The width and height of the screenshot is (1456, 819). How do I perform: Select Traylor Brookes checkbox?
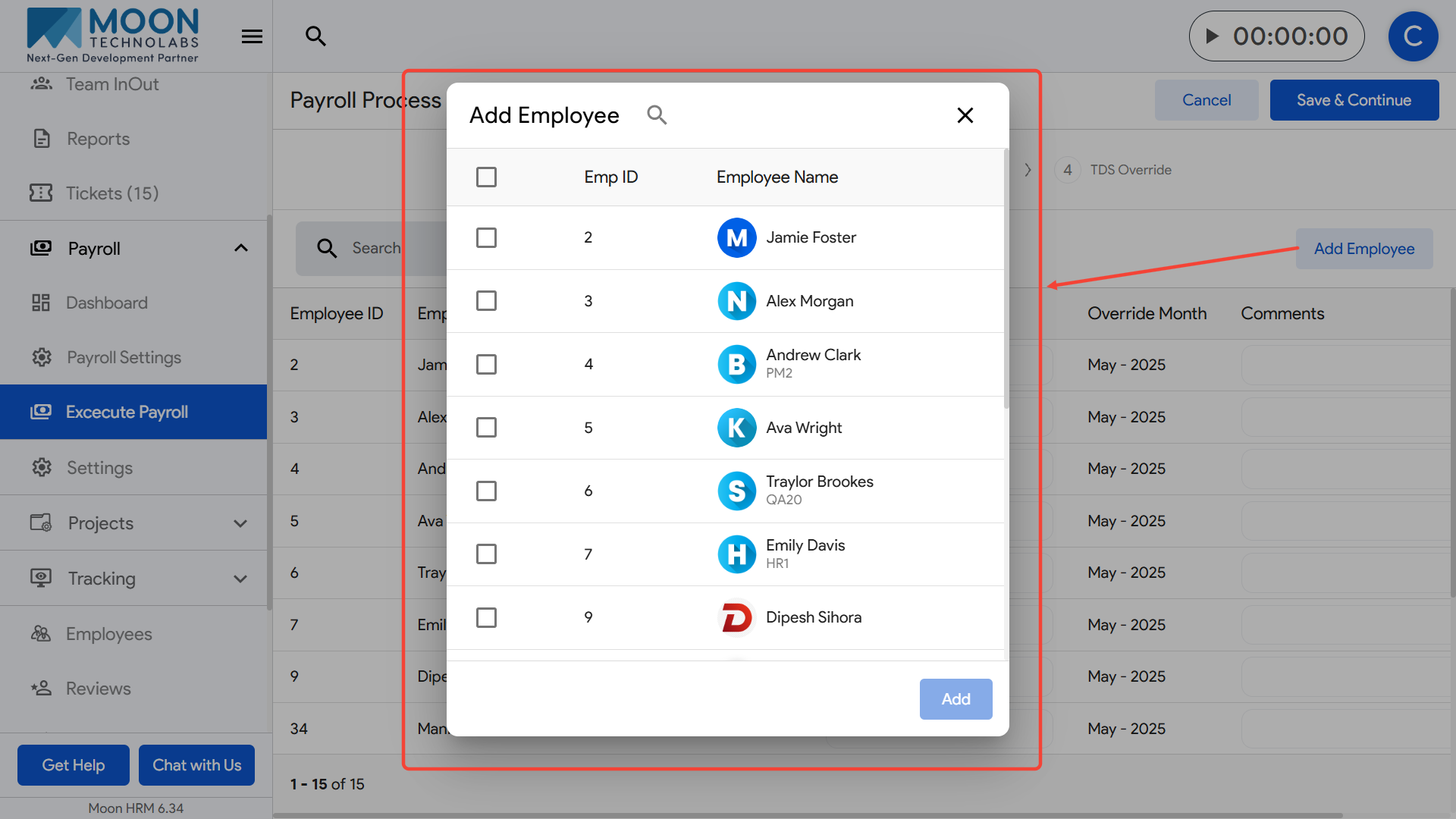click(x=486, y=491)
